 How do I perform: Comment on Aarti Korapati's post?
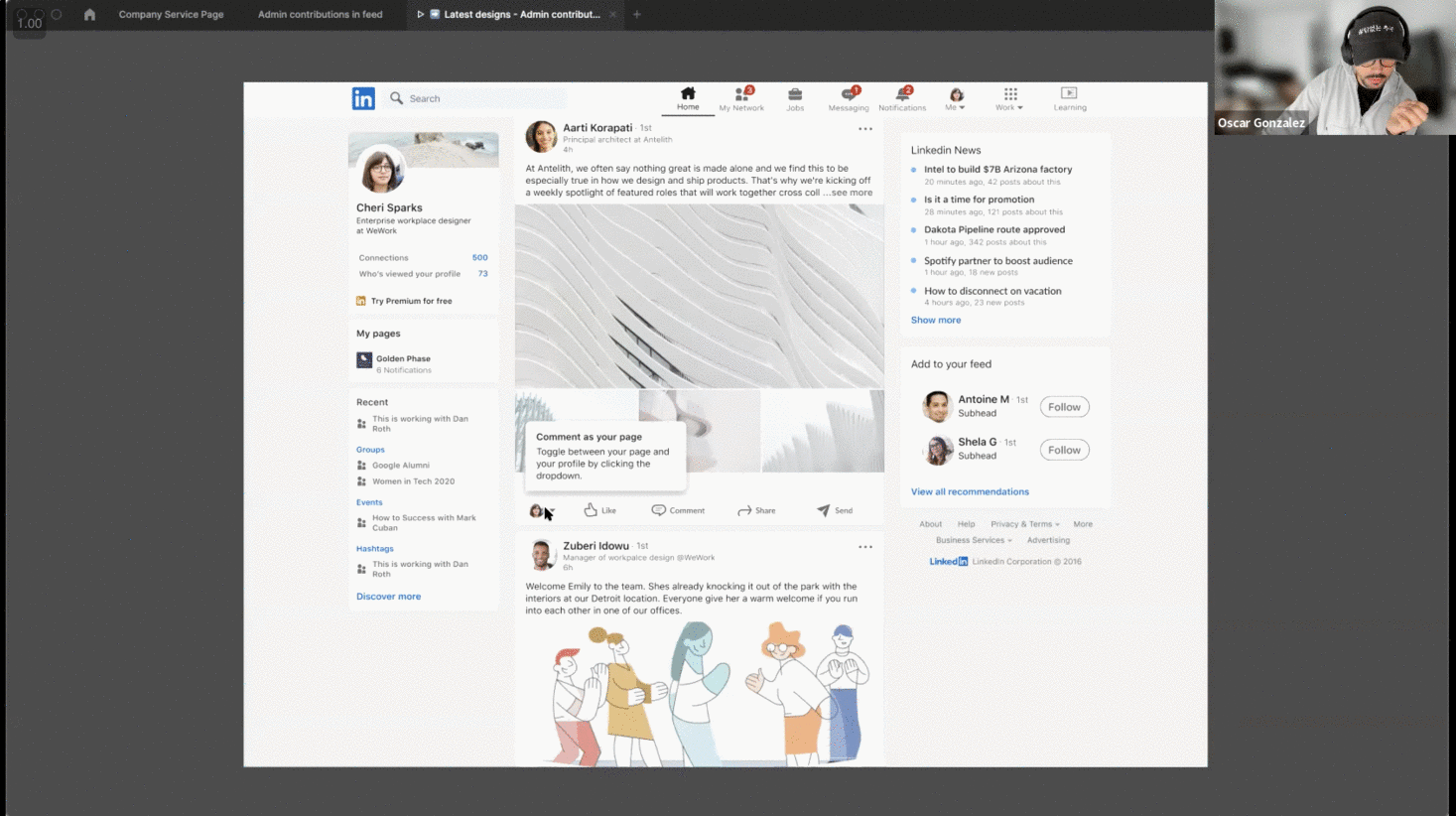(x=678, y=510)
